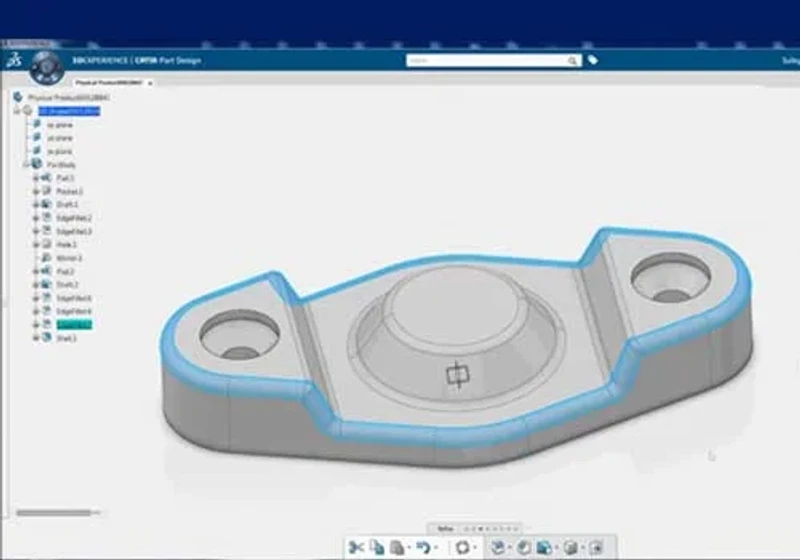The image size is (800, 560).
Task: Select the zx plane in tree
Action: [x=60, y=151]
